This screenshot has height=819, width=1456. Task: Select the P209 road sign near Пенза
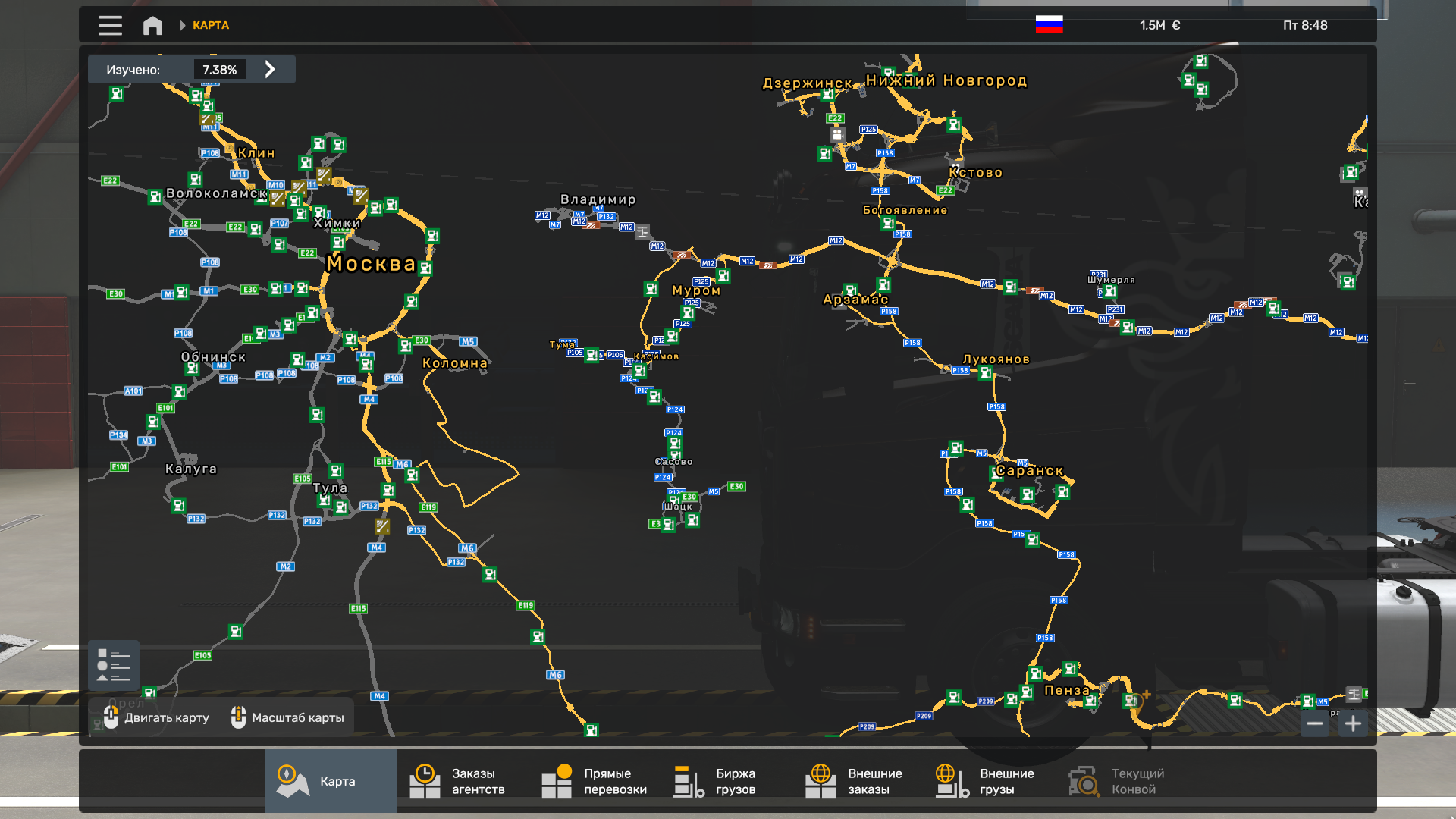point(985,701)
